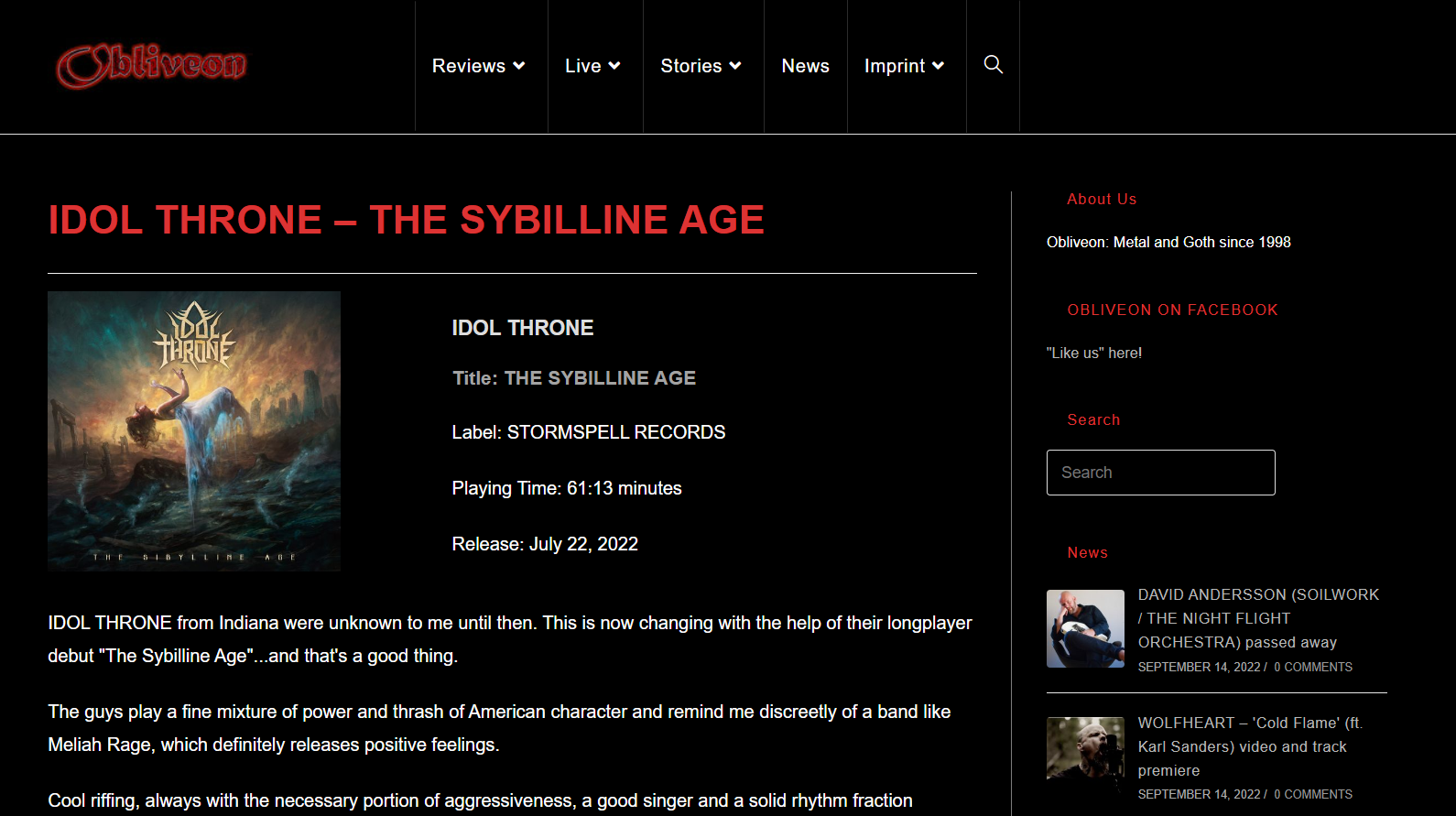Go to the News menu item
The width and height of the screenshot is (1456, 816).
pyautogui.click(x=806, y=66)
